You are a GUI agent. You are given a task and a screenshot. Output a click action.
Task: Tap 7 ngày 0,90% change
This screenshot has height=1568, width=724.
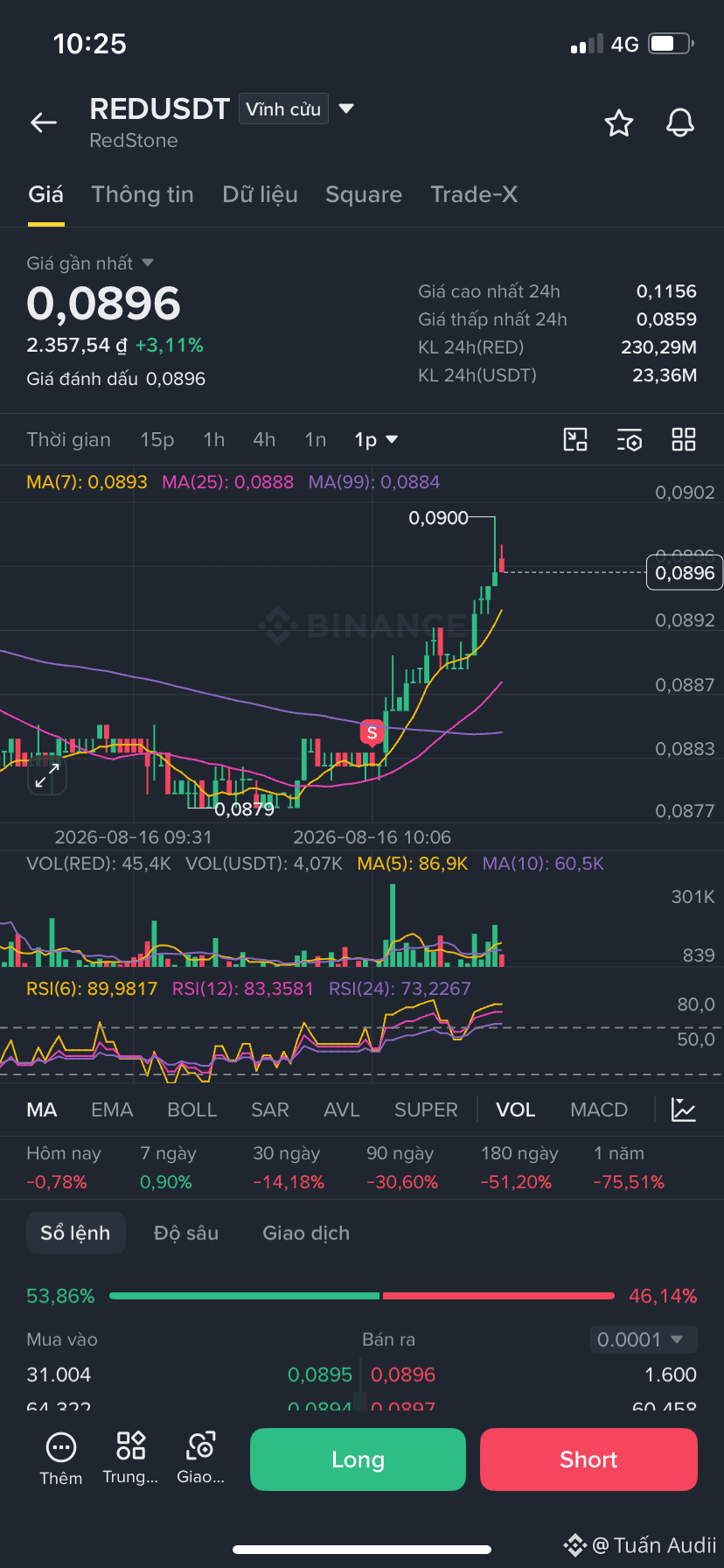coord(168,1167)
